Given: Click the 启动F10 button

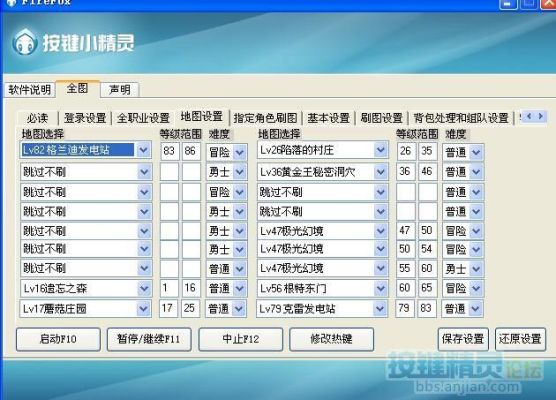Looking at the screenshot, I should click(58, 339).
